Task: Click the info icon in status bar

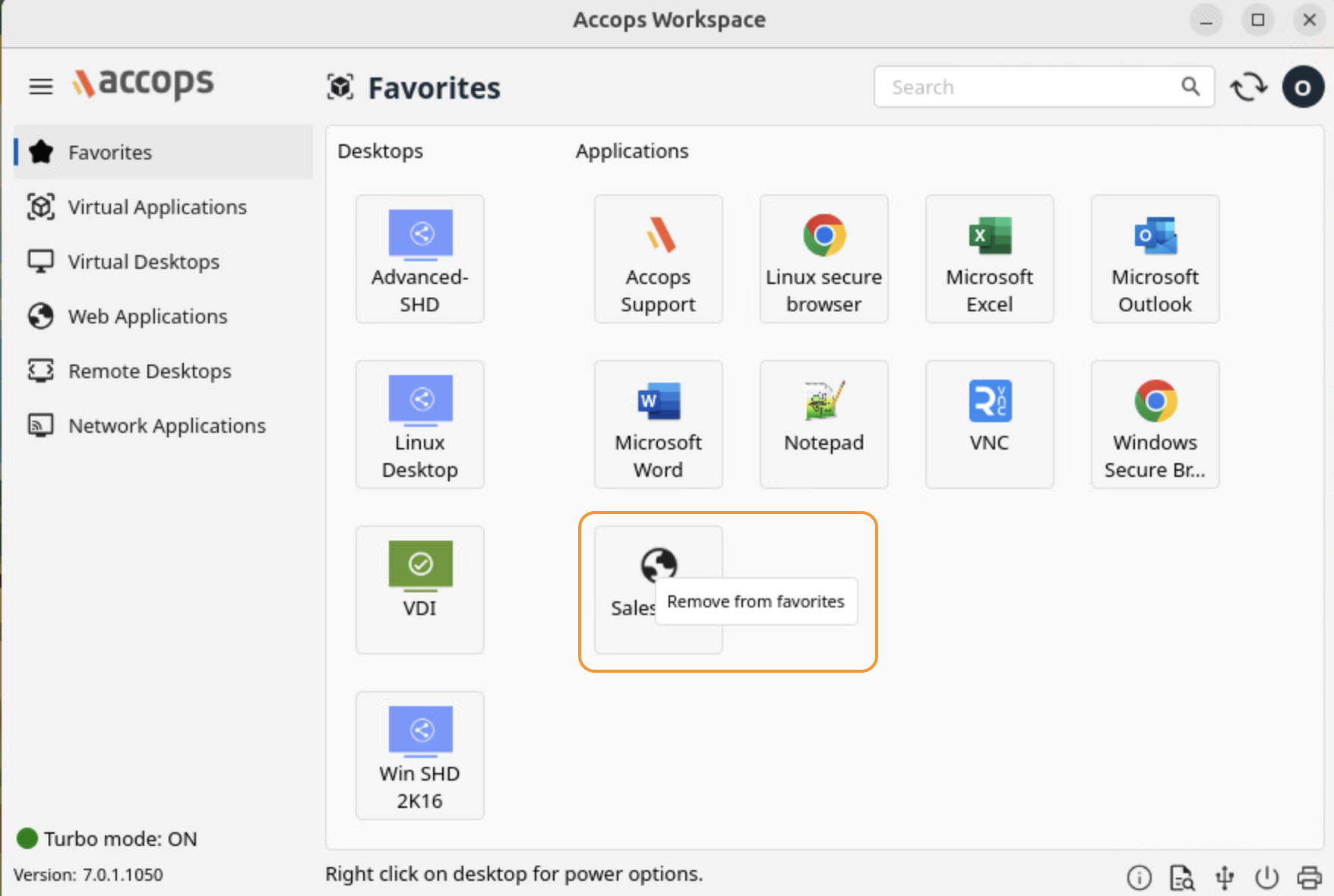Action: click(x=1139, y=877)
